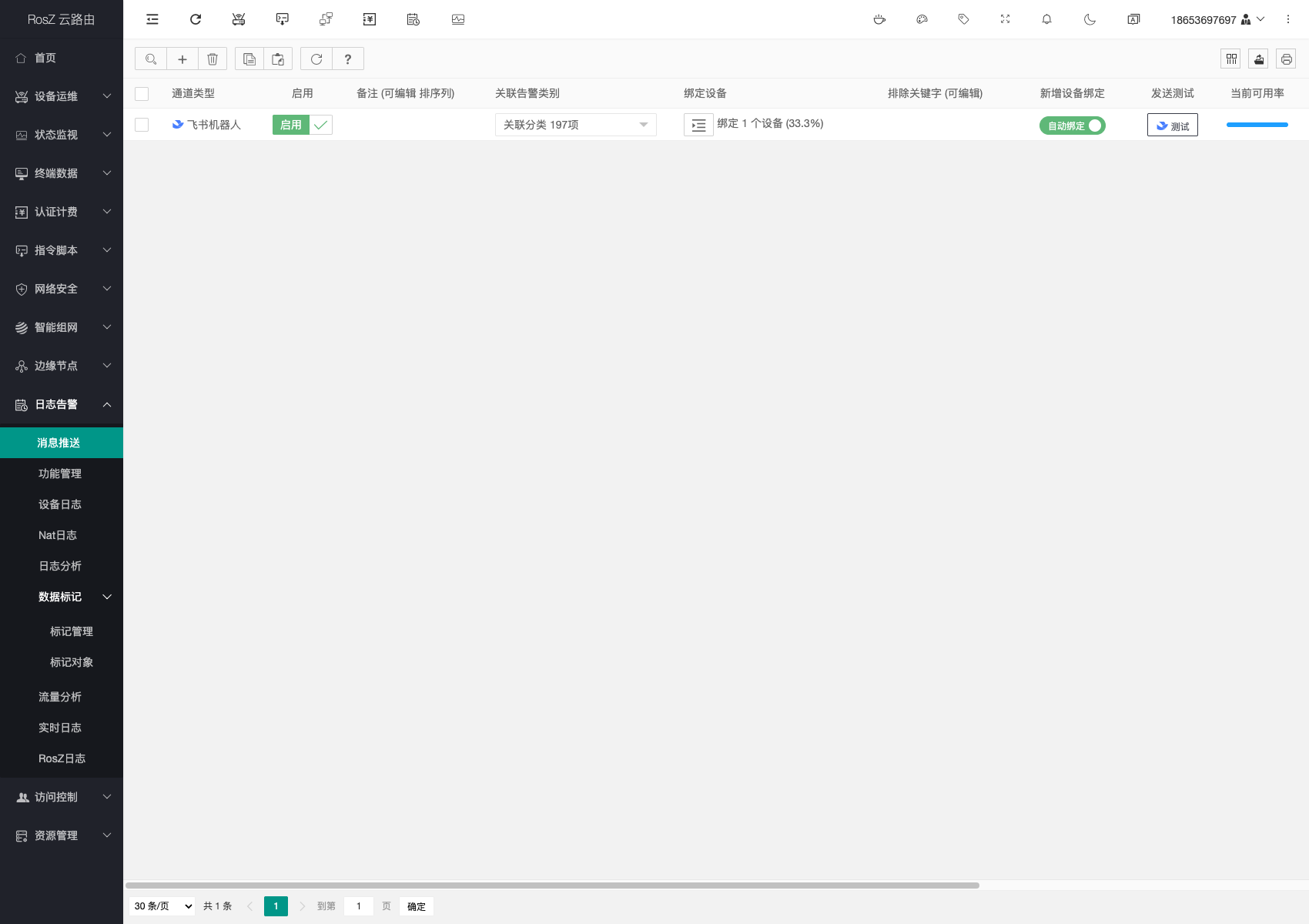Click the search magnifier toolbar icon
This screenshot has height=924, width=1309.
tap(151, 59)
